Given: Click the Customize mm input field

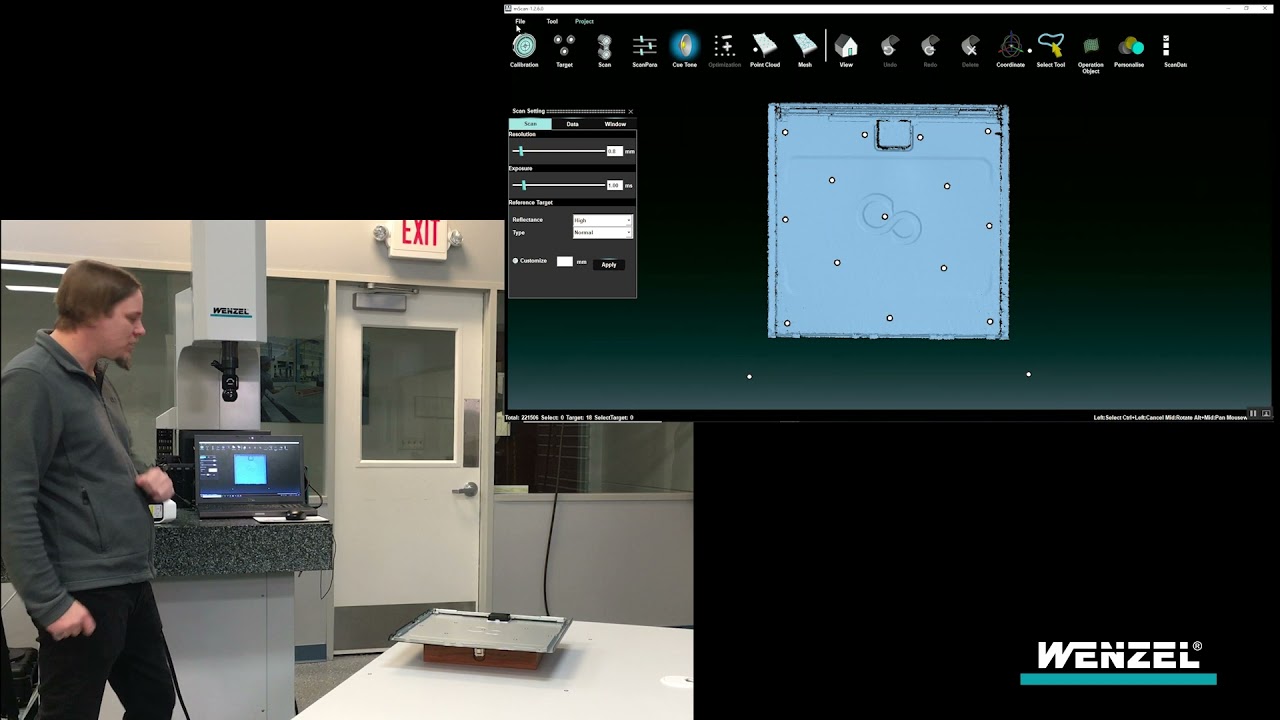Looking at the screenshot, I should [565, 261].
